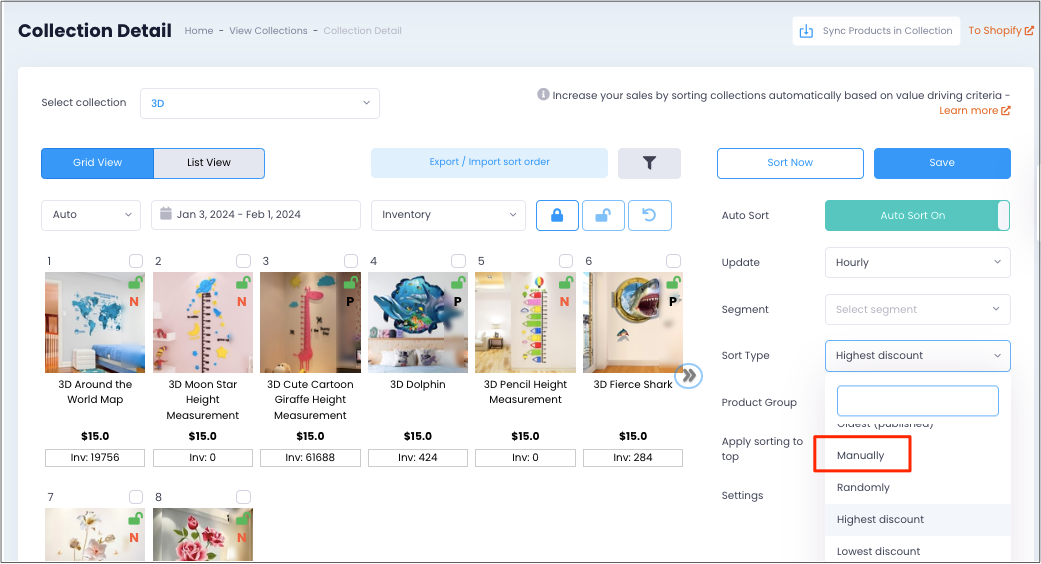Click the N badge on 3D Pencil Height
1041x564 pixels.
pyautogui.click(x=564, y=302)
